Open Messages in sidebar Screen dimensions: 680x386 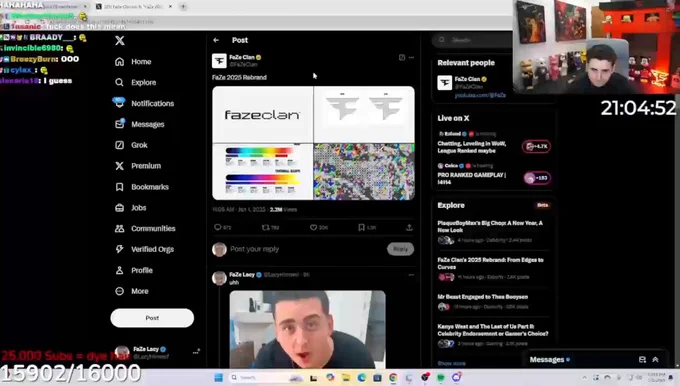pyautogui.click(x=140, y=124)
